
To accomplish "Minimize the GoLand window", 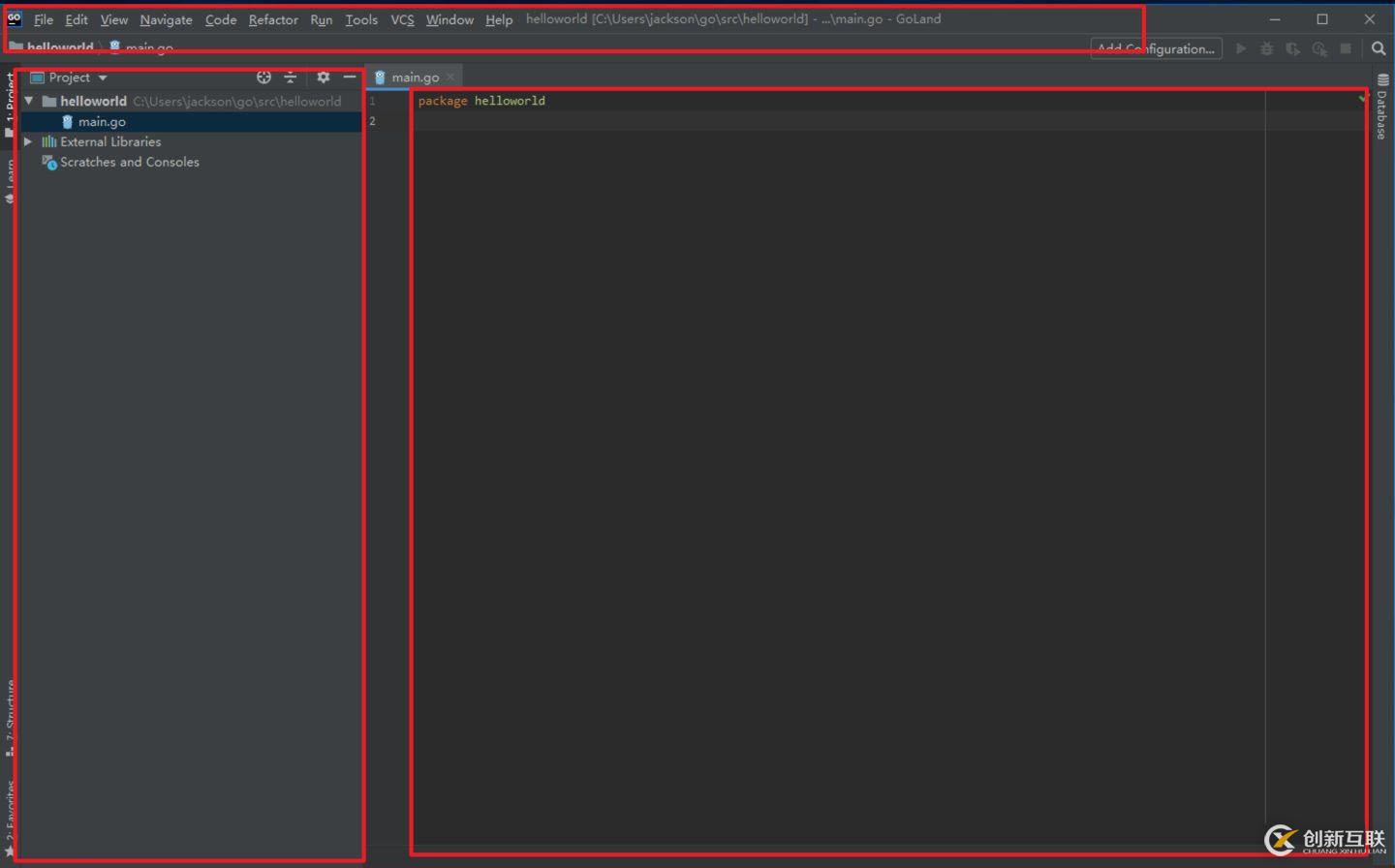I will point(1275,19).
